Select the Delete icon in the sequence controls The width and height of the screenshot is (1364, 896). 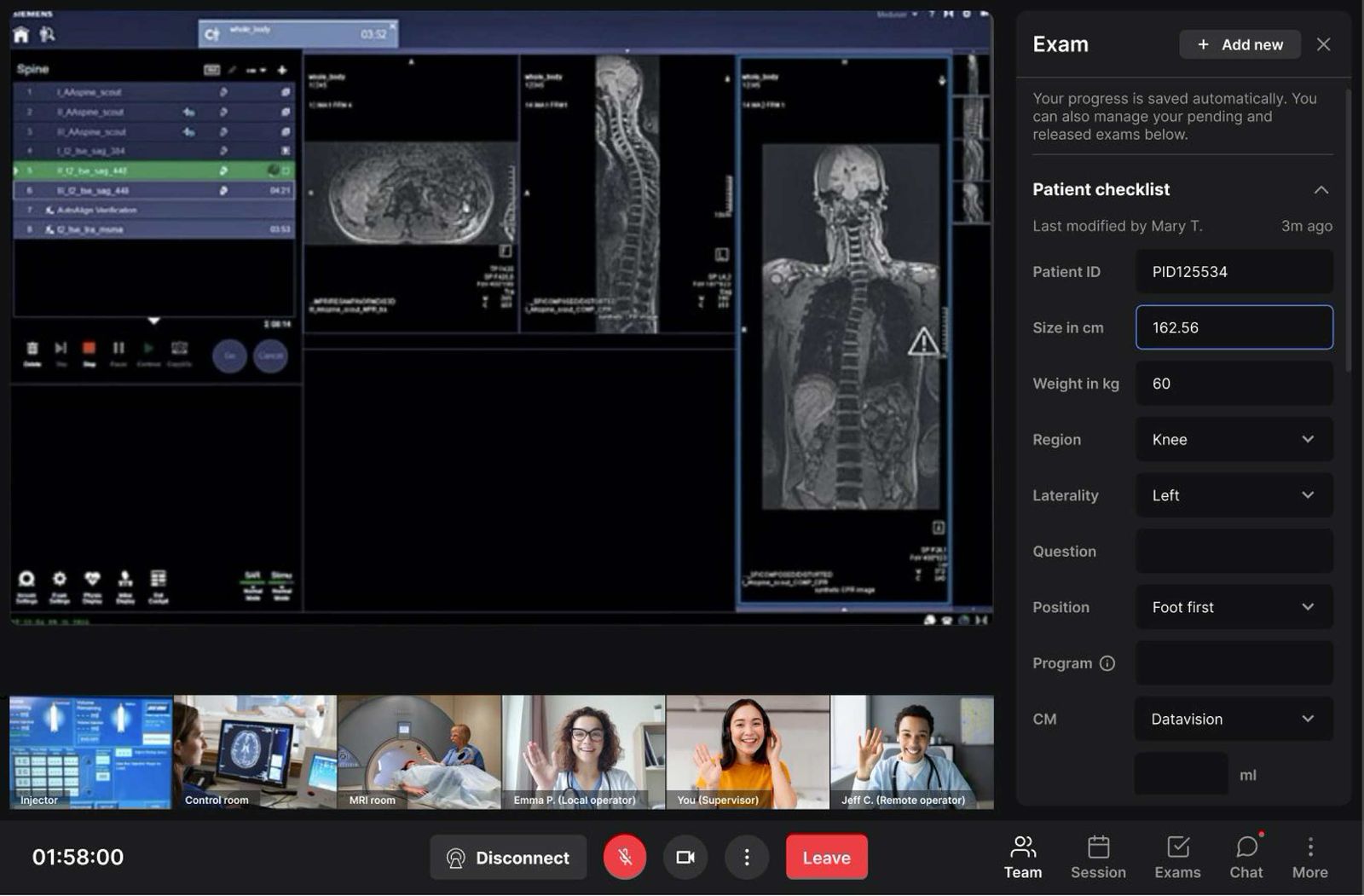(x=32, y=348)
